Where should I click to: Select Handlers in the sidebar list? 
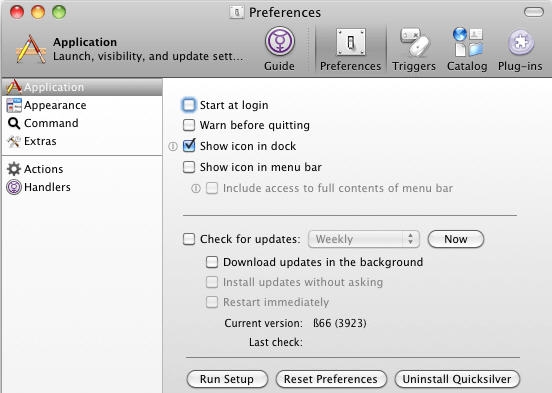82,187
